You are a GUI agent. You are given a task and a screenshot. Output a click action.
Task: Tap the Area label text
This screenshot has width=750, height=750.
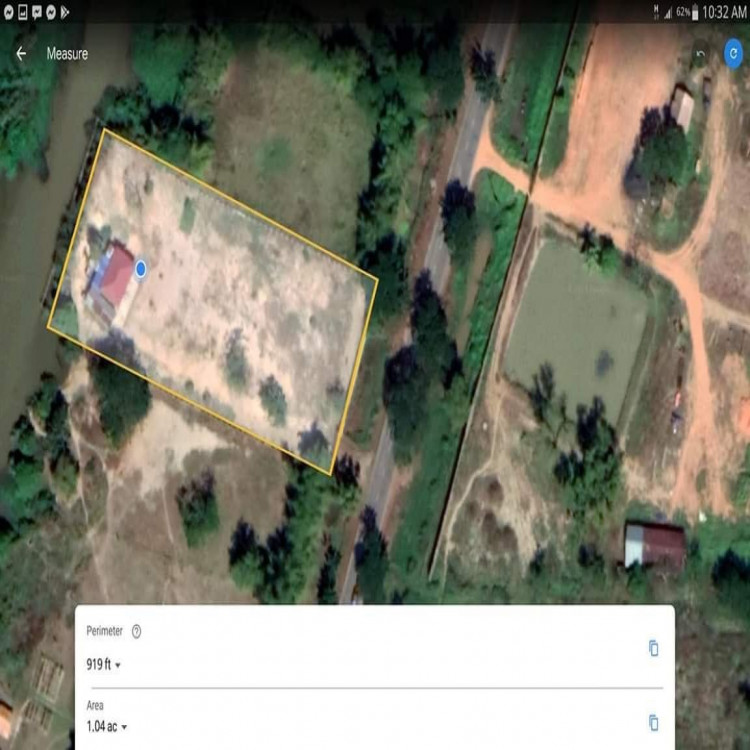[95, 705]
